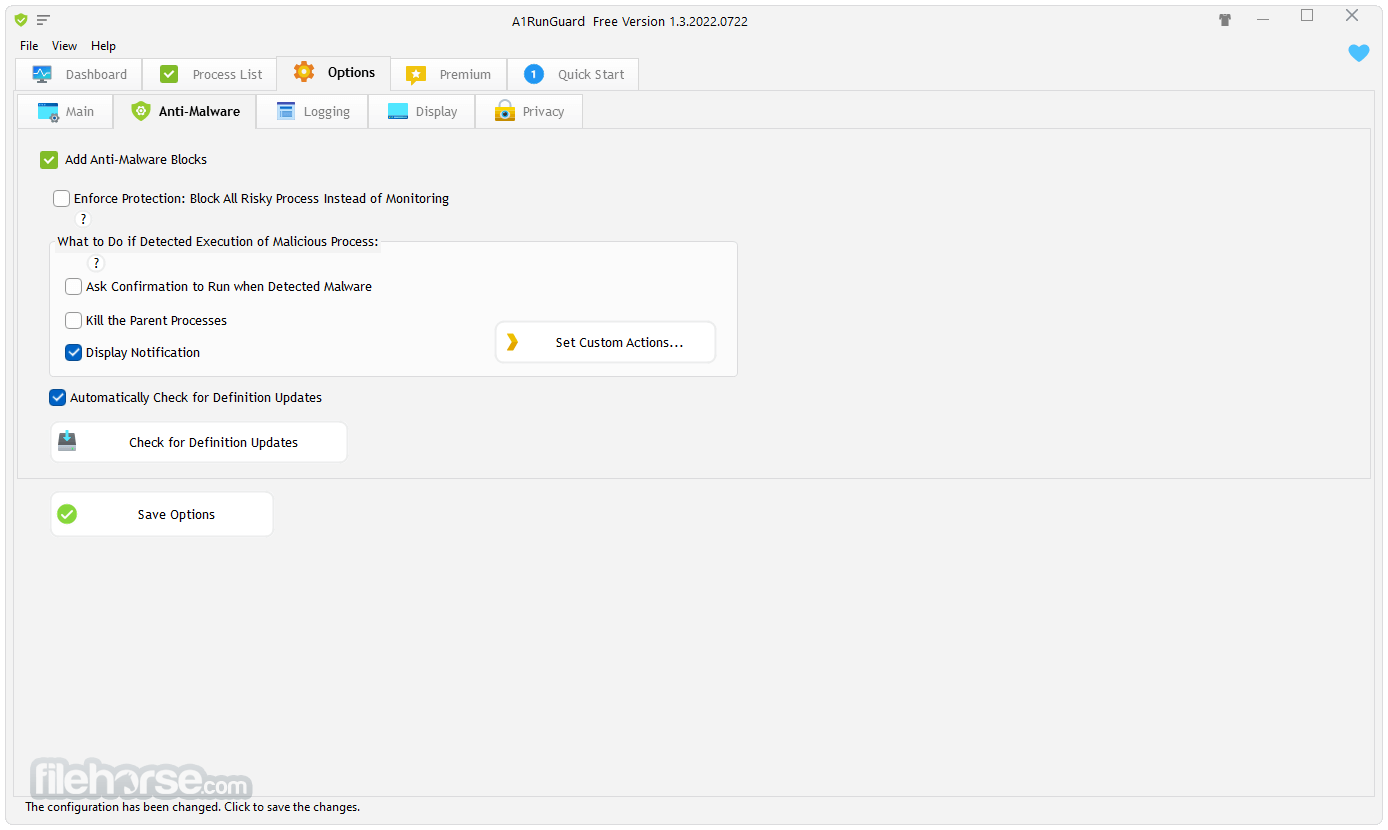Click the 'What to Do if Detected Execution' label
This screenshot has height=830, width=1388.
(218, 242)
